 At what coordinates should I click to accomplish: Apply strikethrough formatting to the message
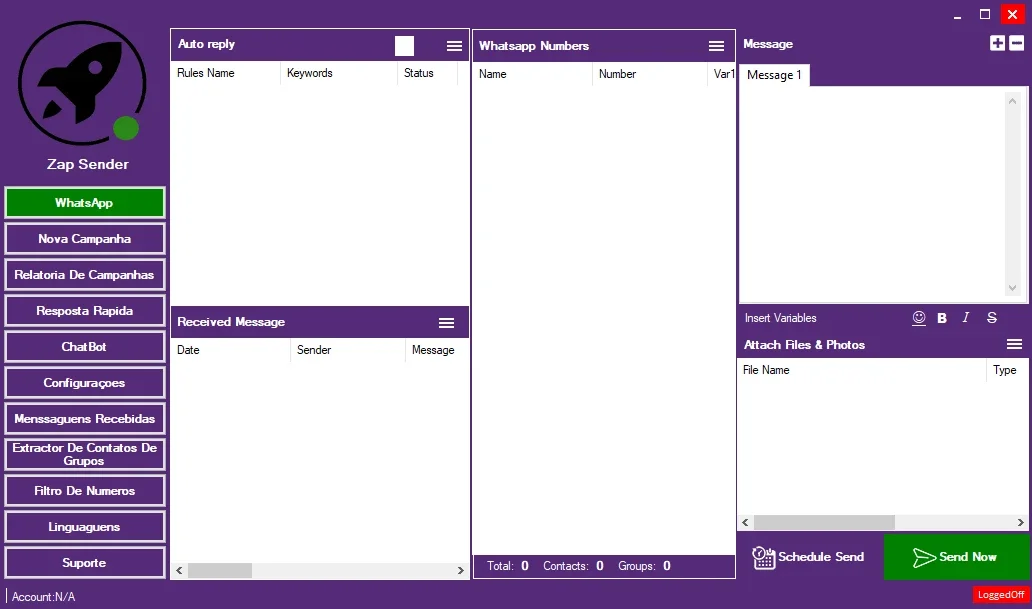[992, 318]
